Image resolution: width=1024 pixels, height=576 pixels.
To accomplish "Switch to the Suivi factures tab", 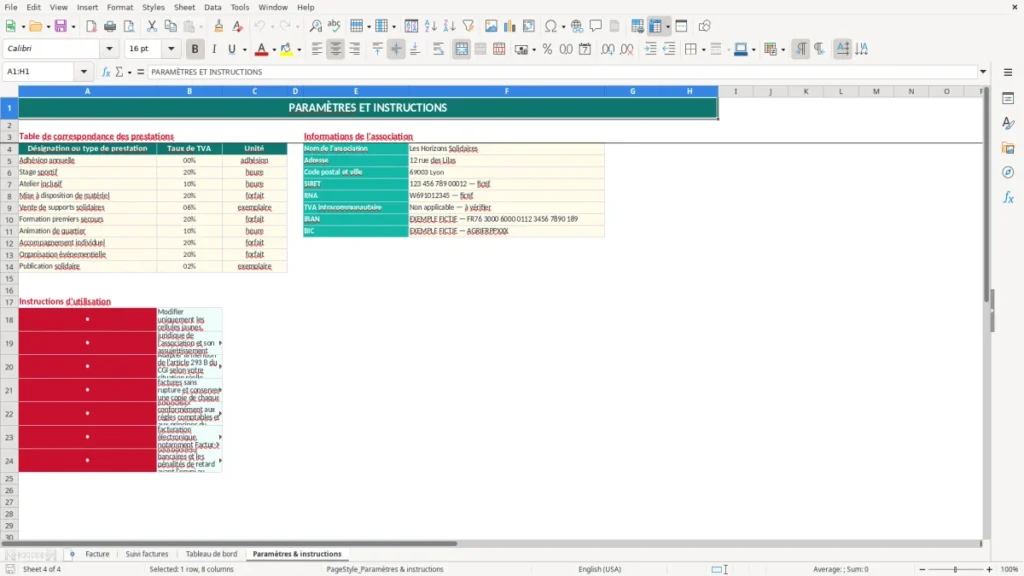I will point(147,554).
